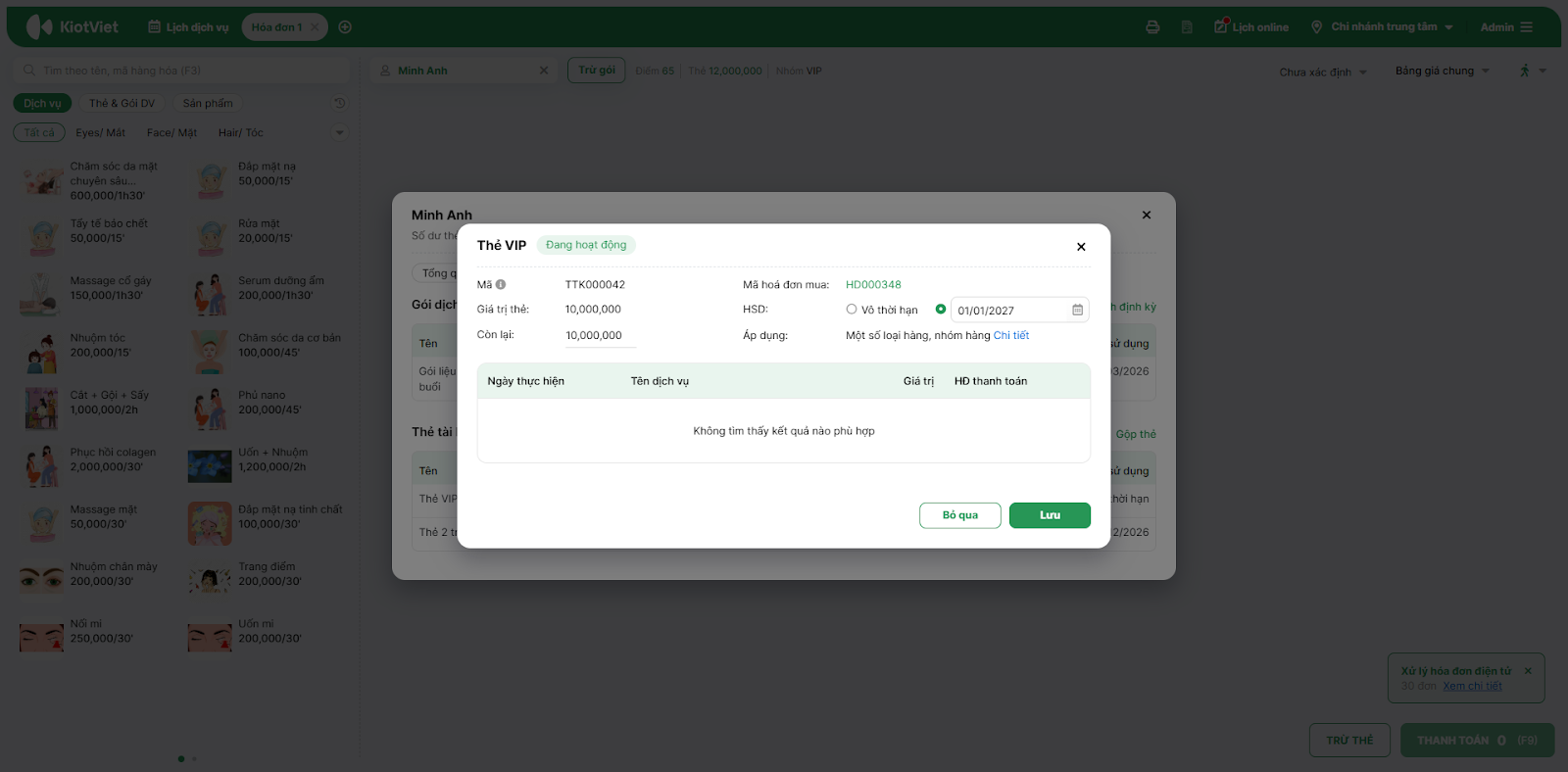This screenshot has width=1568, height=772.
Task: Close the Thẻ VIP dialog
Action: pyautogui.click(x=1081, y=247)
